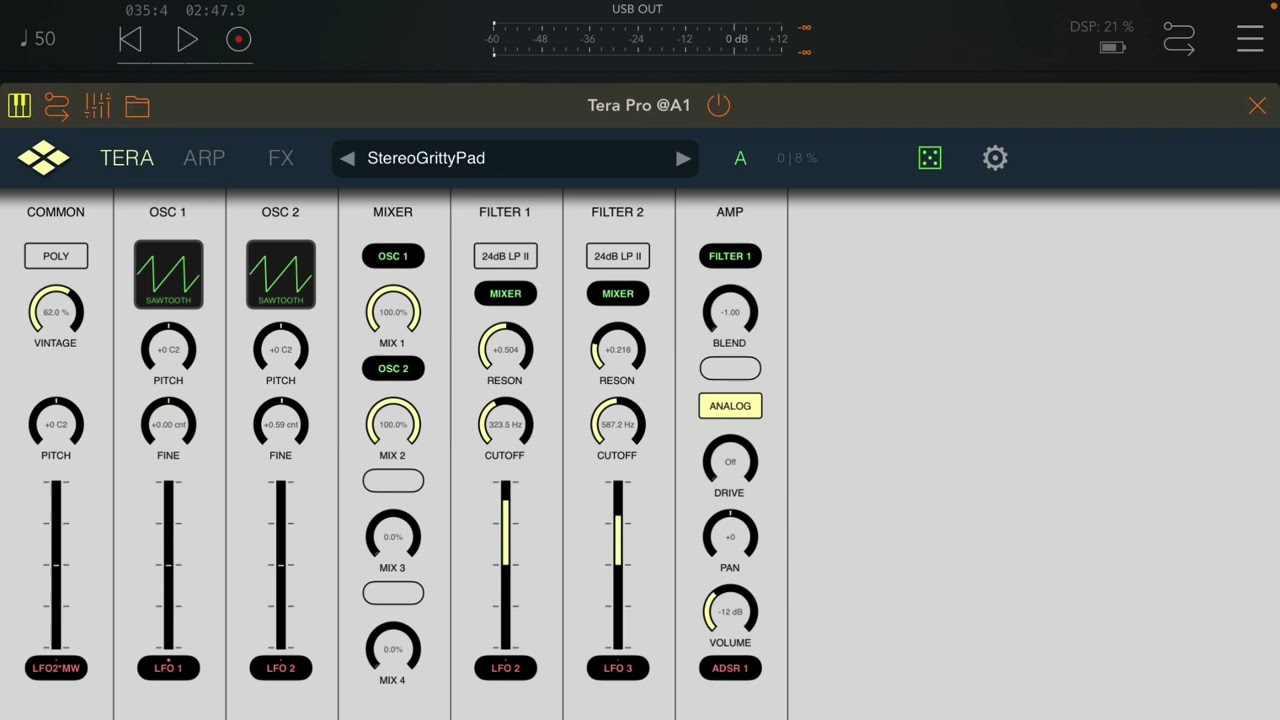The height and width of the screenshot is (720, 1280).
Task: Switch to the ARP tab
Action: (204, 158)
